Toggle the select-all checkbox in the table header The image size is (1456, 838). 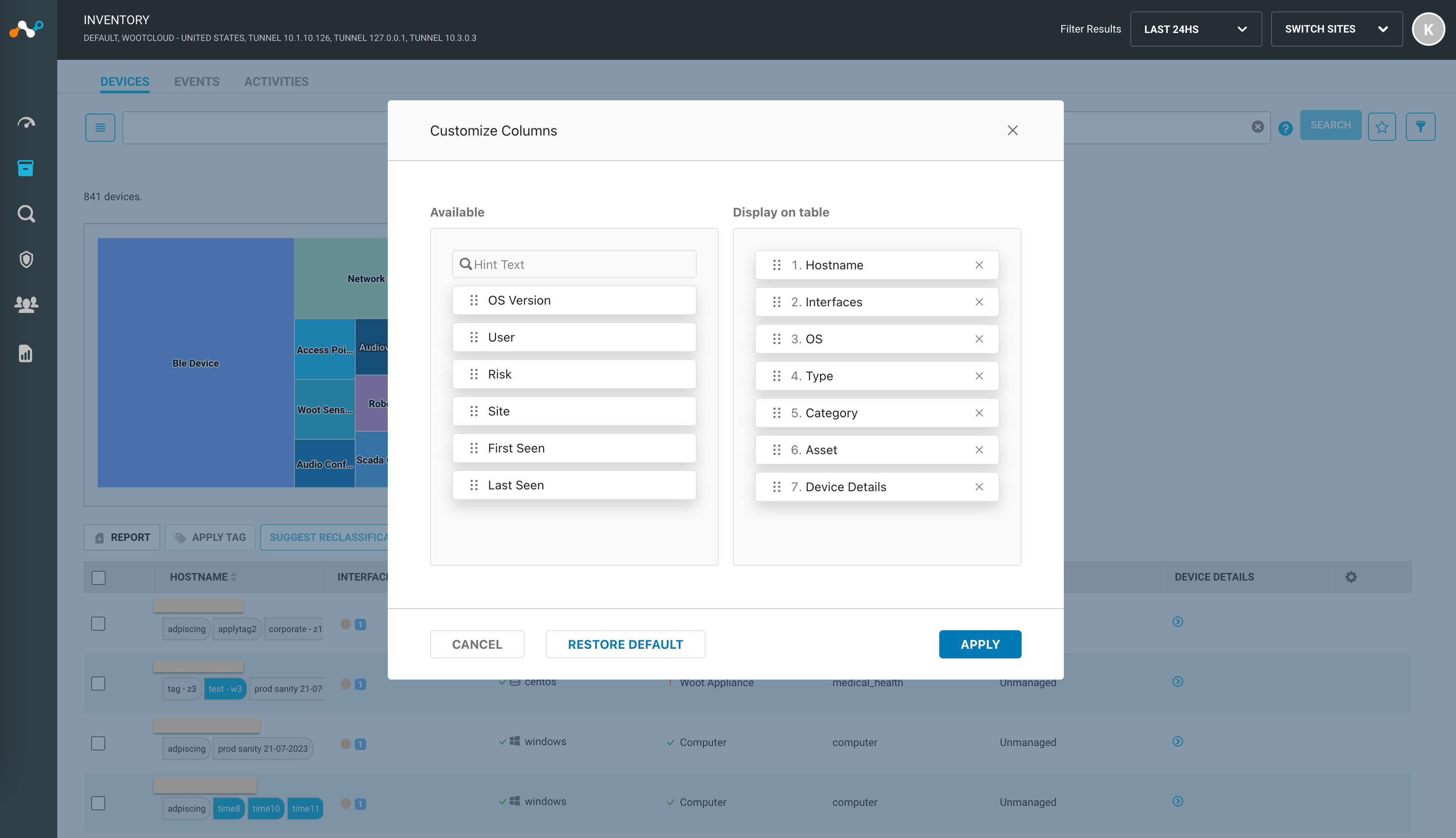pos(99,577)
